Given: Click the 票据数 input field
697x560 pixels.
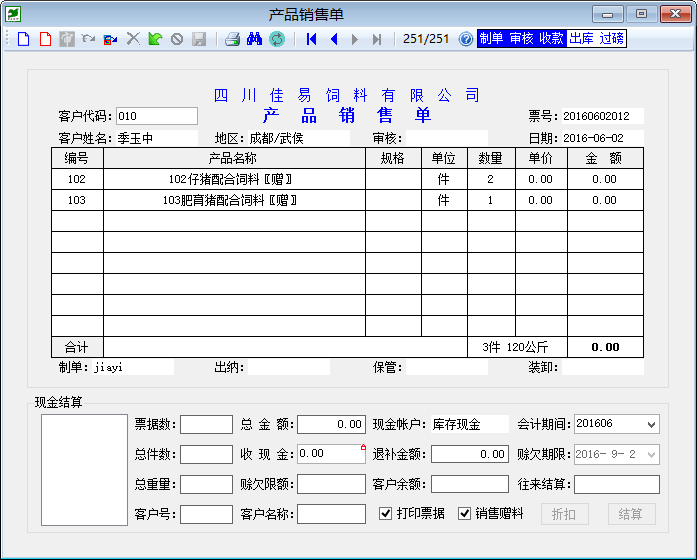Looking at the screenshot, I should pyautogui.click(x=206, y=424).
